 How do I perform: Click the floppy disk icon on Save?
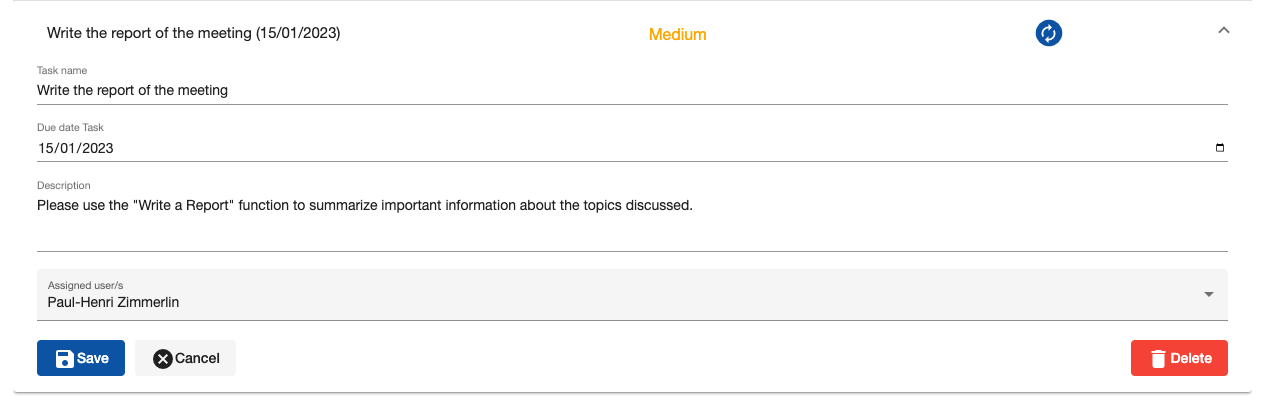pyautogui.click(x=64, y=358)
